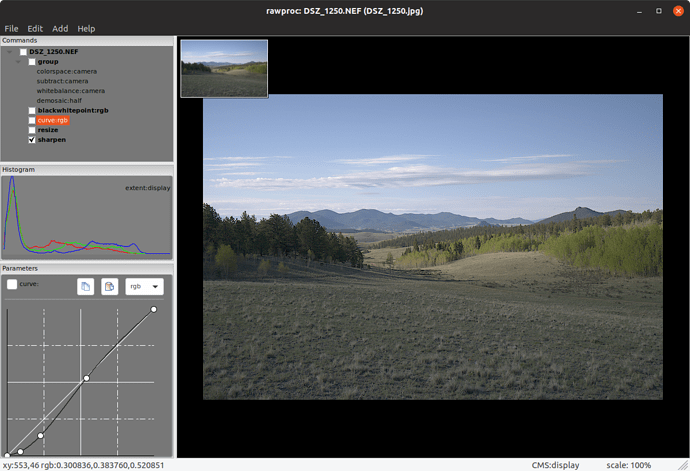Open the Edit menu
The height and width of the screenshot is (471, 690).
(35, 28)
